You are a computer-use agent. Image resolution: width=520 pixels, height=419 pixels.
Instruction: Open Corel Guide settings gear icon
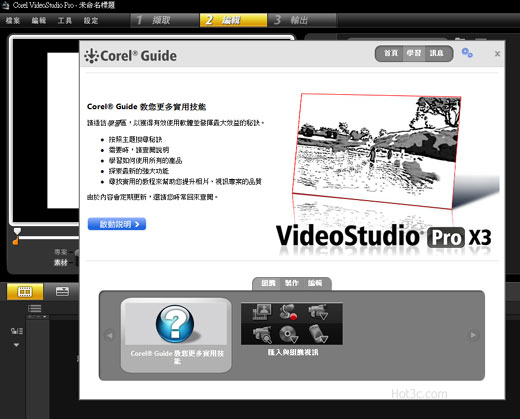pos(467,53)
